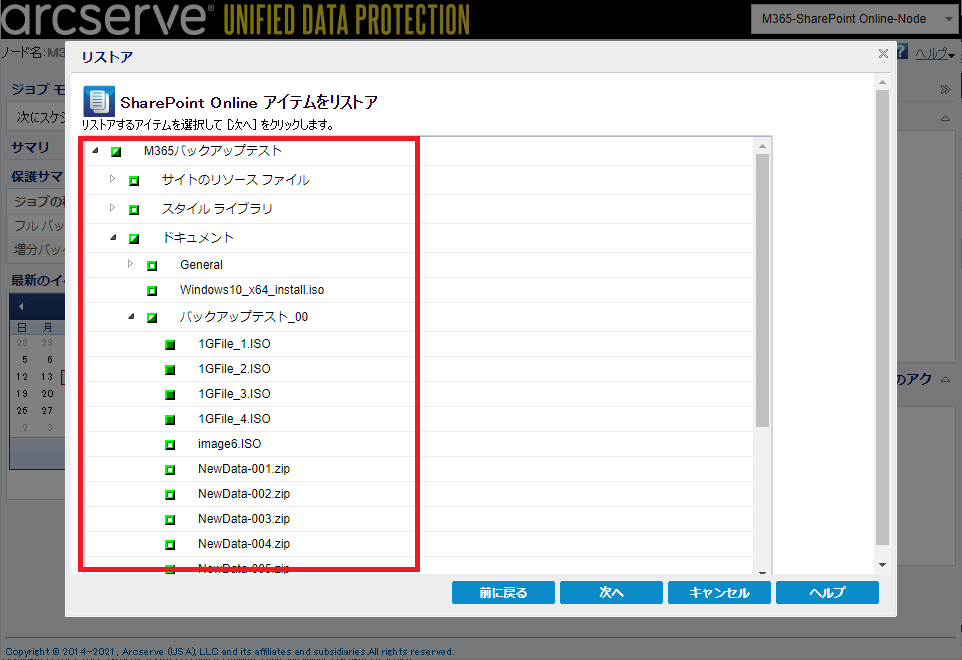Toggle checkbox for General folder
This screenshot has width=962, height=660.
point(152,266)
